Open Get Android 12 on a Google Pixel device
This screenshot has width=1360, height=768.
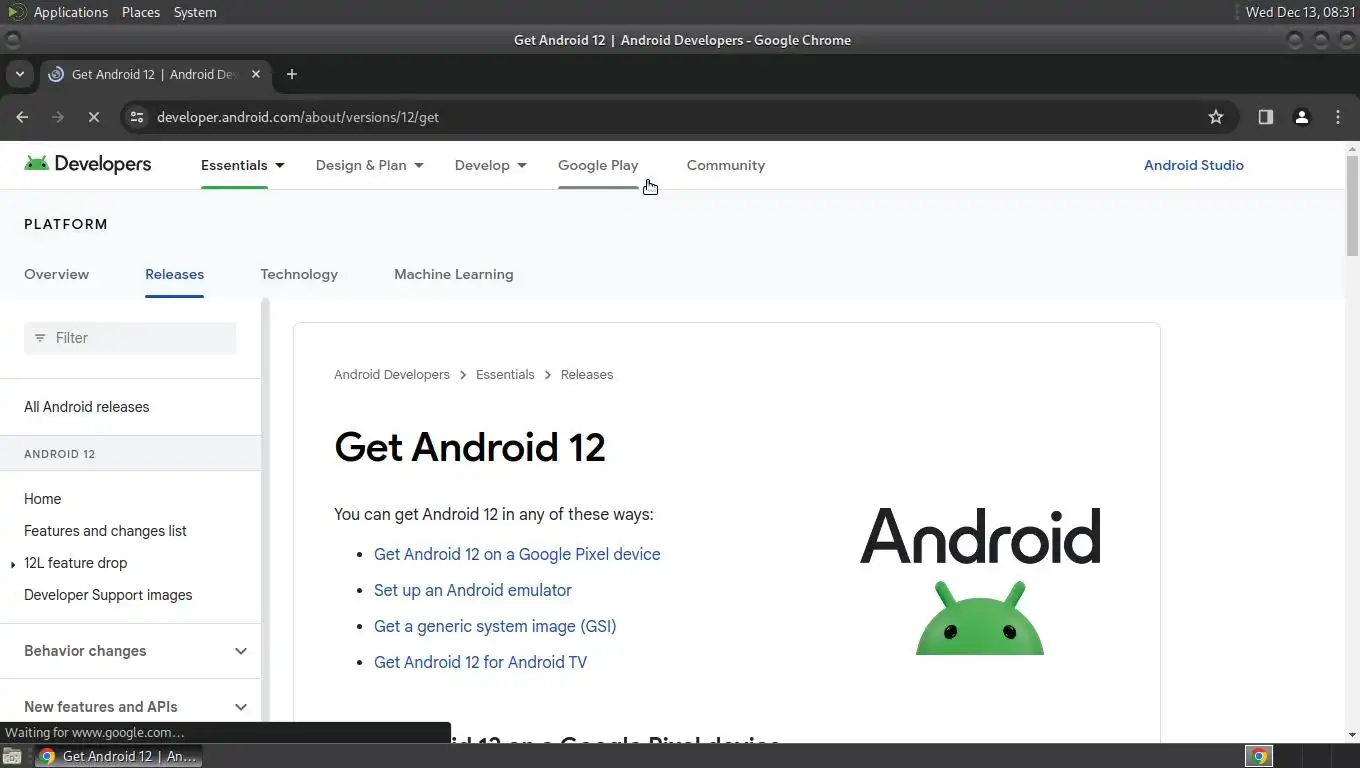click(x=517, y=554)
